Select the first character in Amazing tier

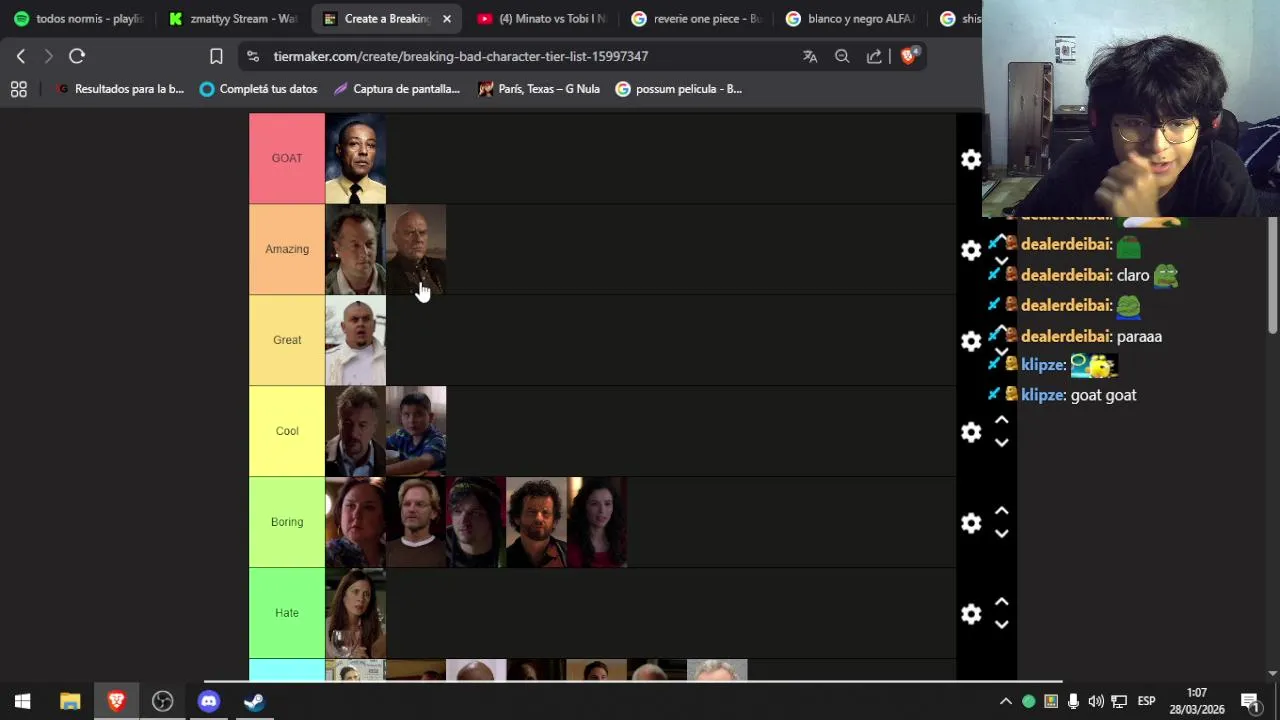pos(355,249)
